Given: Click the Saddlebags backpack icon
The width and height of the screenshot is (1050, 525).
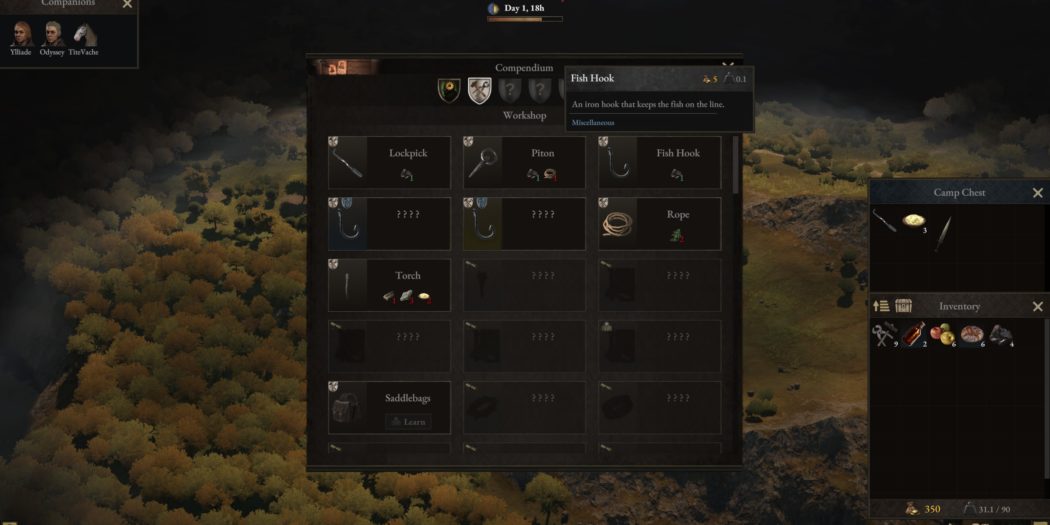Looking at the screenshot, I should (x=347, y=408).
